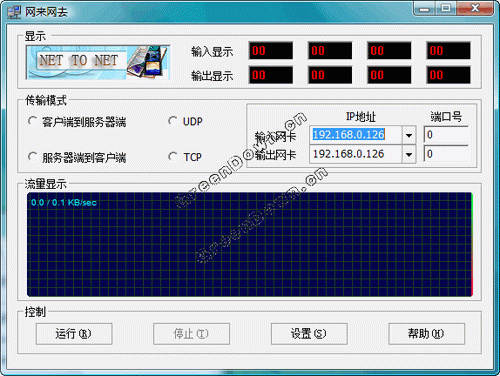Image resolution: width=500 pixels, height=376 pixels.
Task: Open settings with 设置(S) button
Action: click(309, 334)
